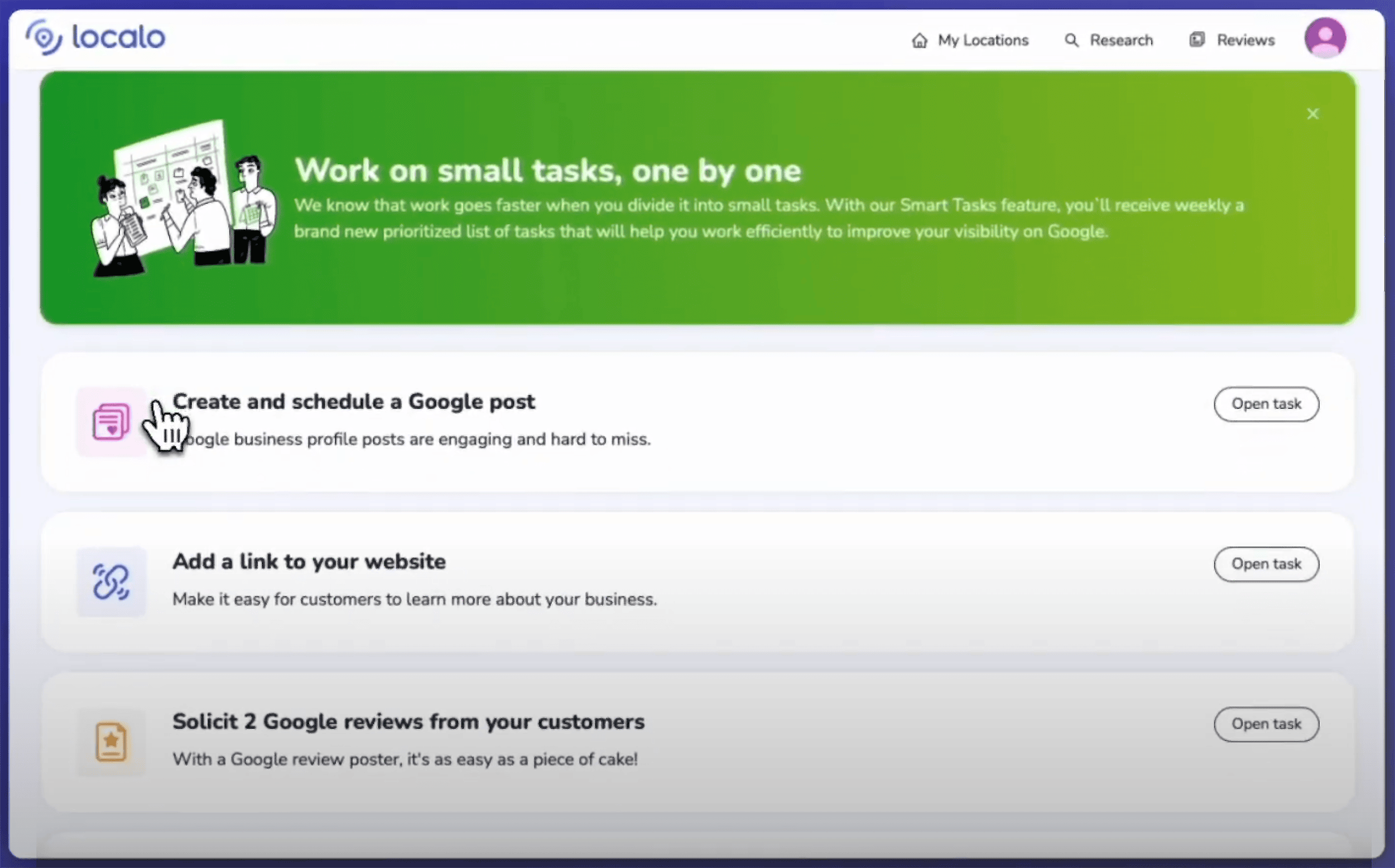Viewport: 1395px width, 868px height.
Task: Dismiss the green Smart Tasks banner
Action: pos(1312,114)
